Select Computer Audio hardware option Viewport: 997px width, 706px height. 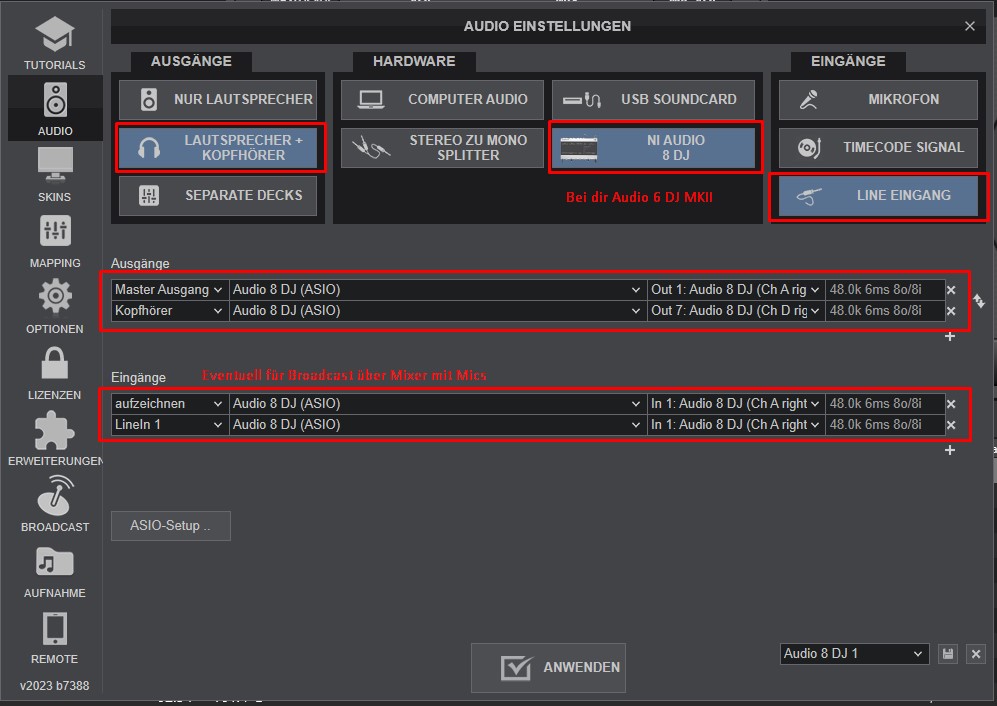[x=442, y=99]
